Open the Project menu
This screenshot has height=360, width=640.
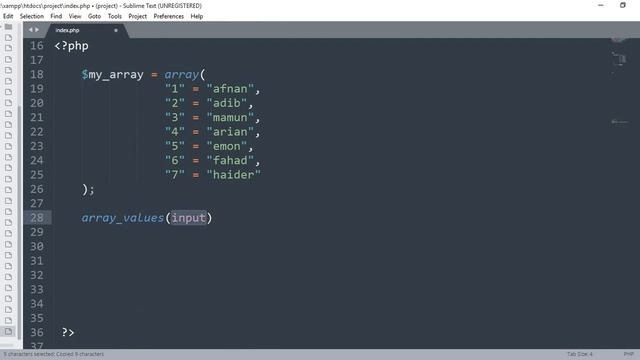[138, 16]
